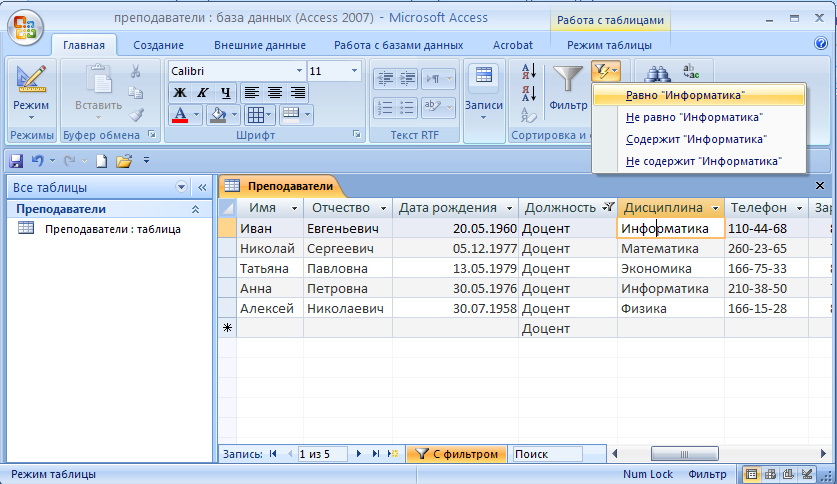Open Дисциплина column filter arrow
The height and width of the screenshot is (484, 837).
pos(715,208)
